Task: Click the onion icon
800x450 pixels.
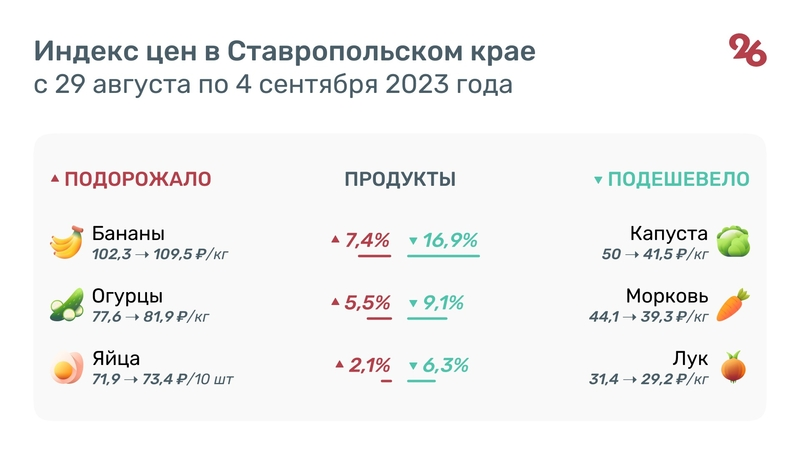Action: (x=733, y=367)
